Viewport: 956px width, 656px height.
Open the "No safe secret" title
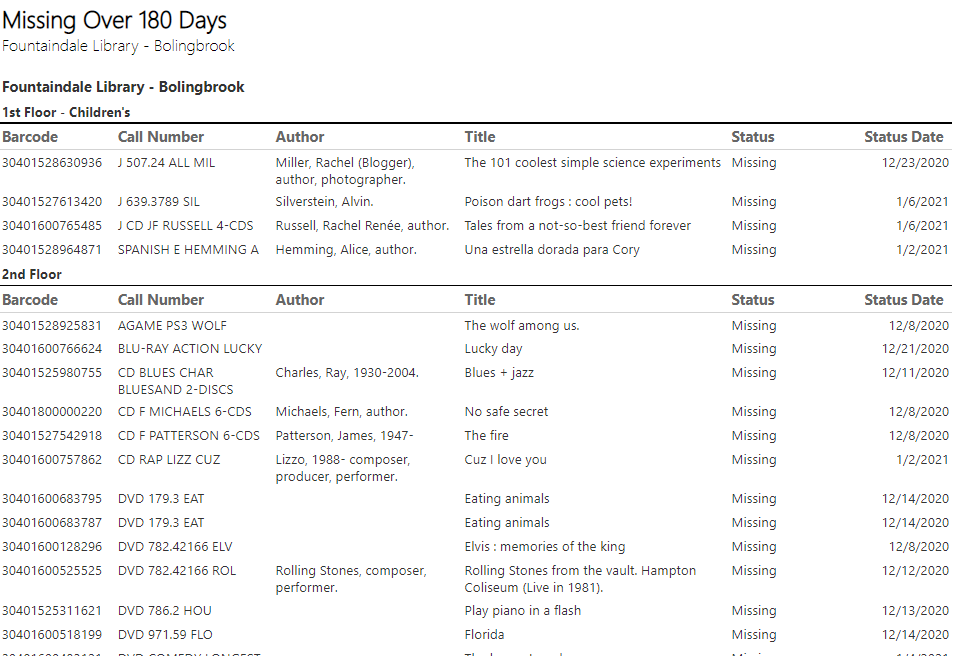[x=506, y=412]
